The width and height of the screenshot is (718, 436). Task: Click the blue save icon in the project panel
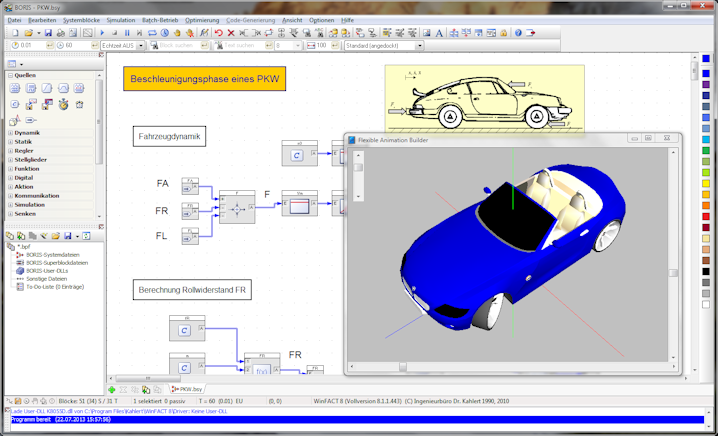point(68,236)
